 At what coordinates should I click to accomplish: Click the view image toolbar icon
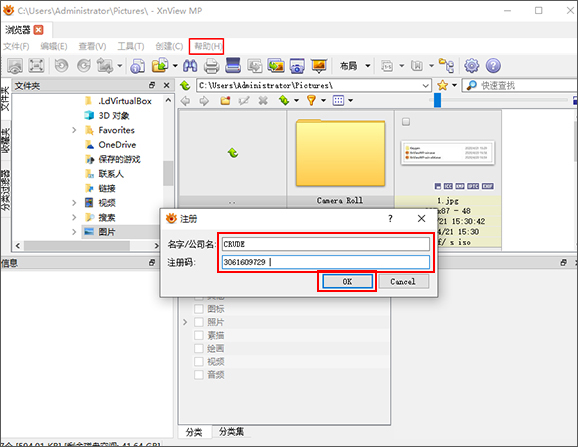(15, 66)
